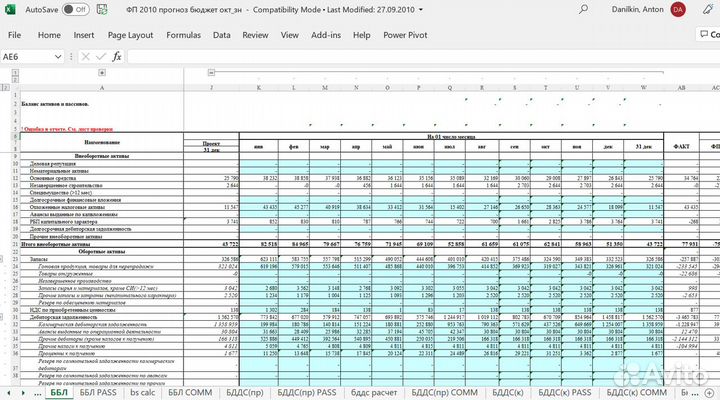Click the Save icon beside AutoSave
This screenshot has height=400, width=720.
pos(102,9)
